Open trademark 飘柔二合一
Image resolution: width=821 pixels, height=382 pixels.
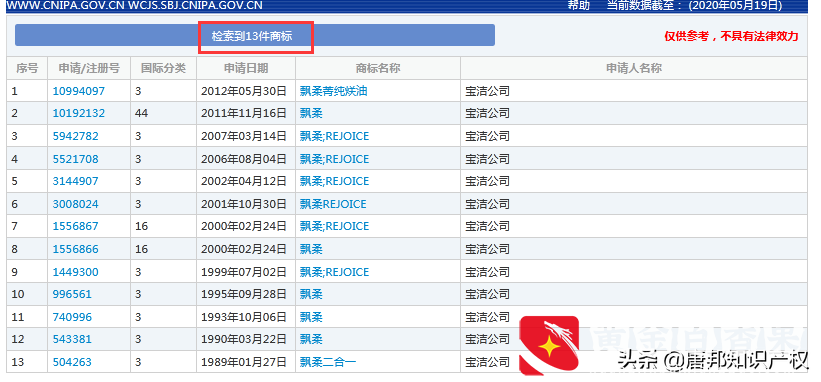(328, 362)
